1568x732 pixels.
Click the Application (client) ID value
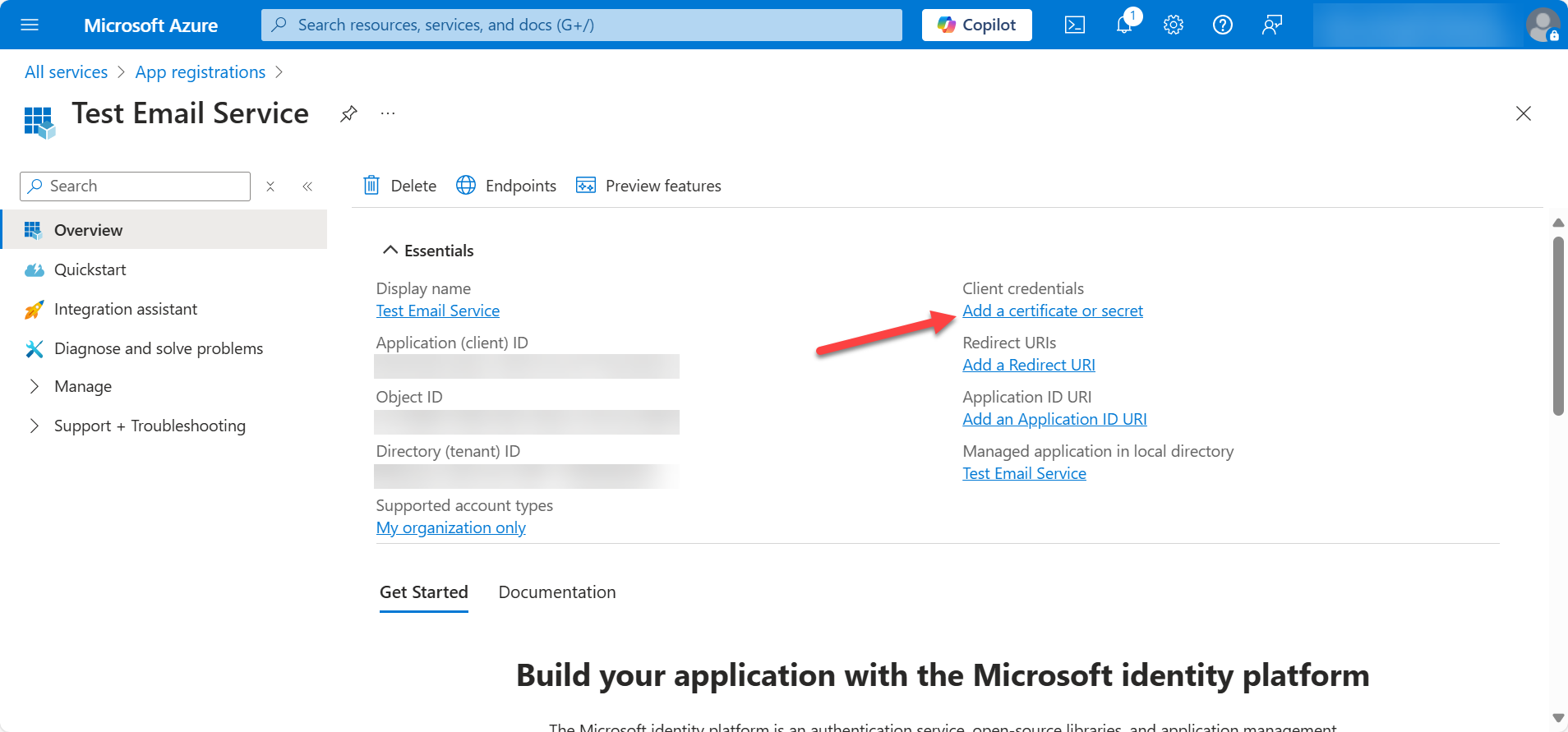pyautogui.click(x=527, y=366)
